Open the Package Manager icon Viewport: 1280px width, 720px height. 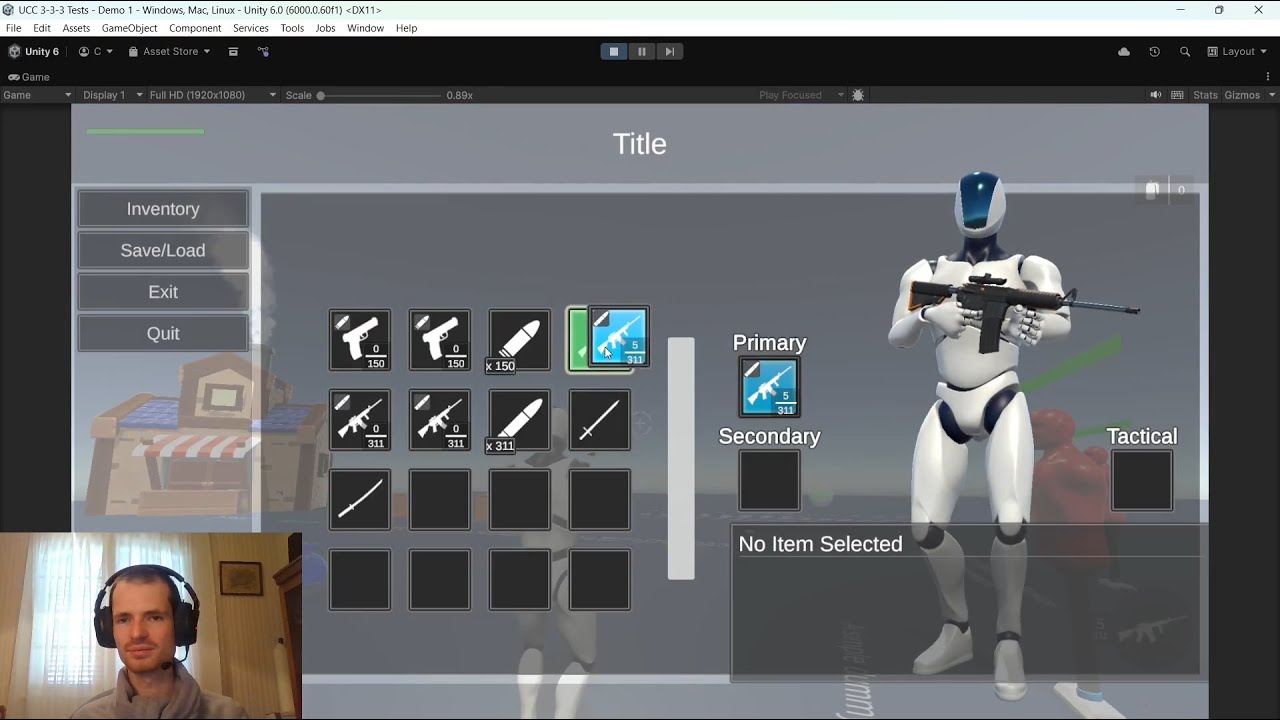pyautogui.click(x=233, y=51)
